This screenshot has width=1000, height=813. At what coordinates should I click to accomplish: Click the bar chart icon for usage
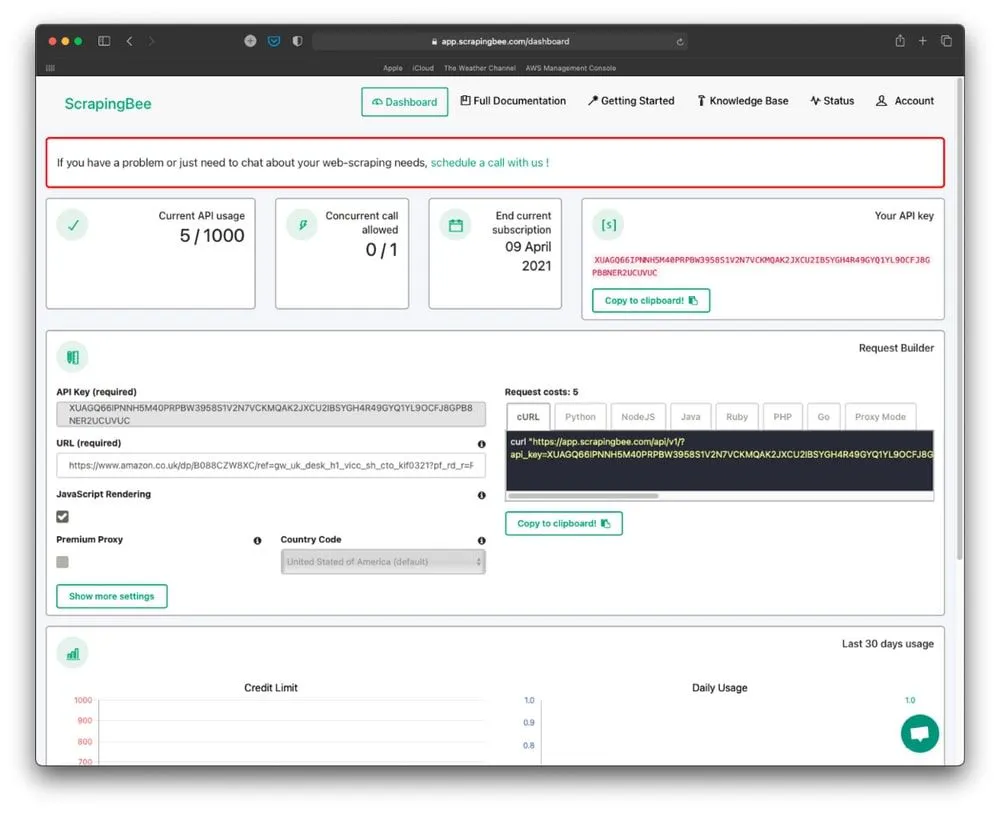click(73, 654)
